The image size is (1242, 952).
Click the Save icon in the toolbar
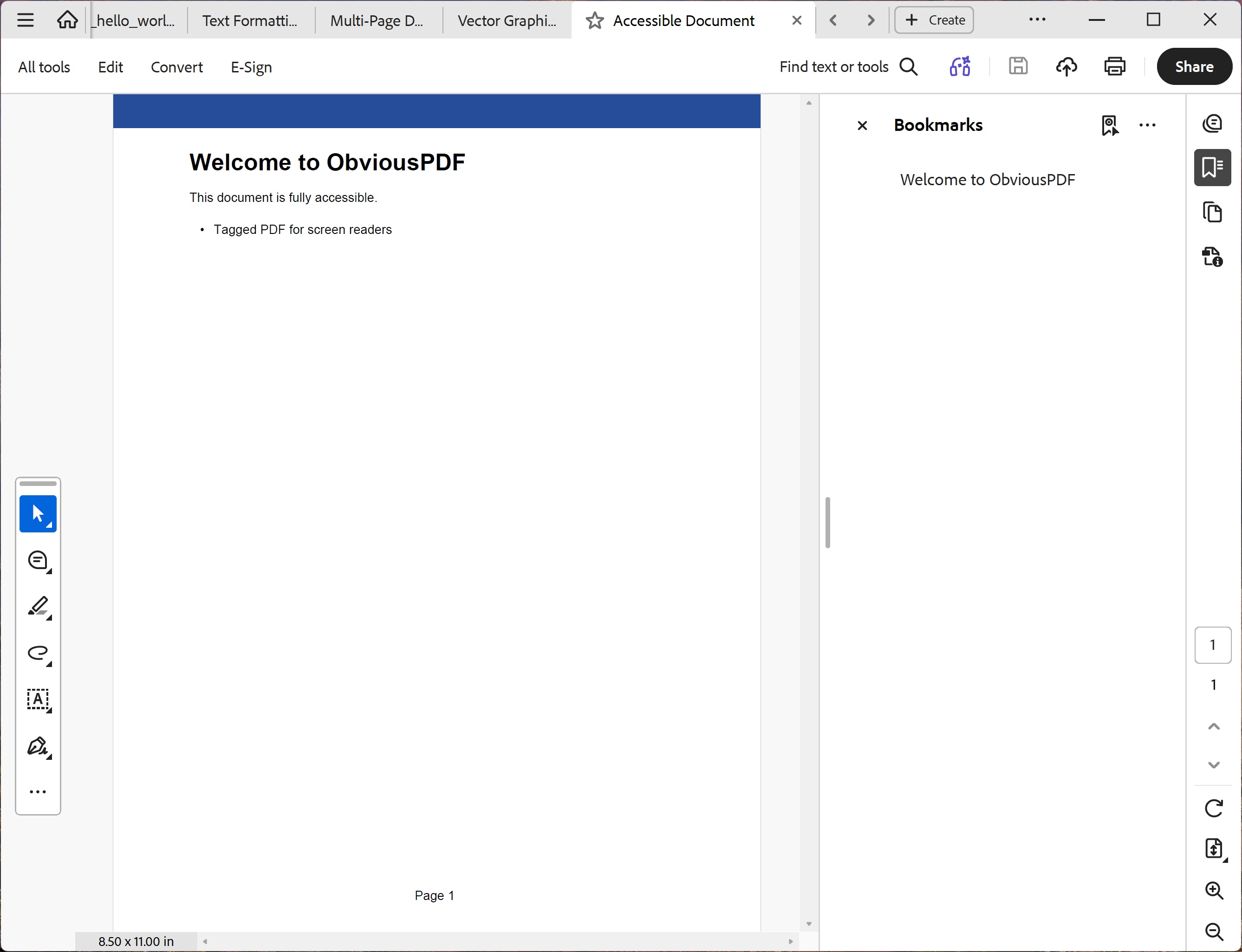click(1018, 66)
